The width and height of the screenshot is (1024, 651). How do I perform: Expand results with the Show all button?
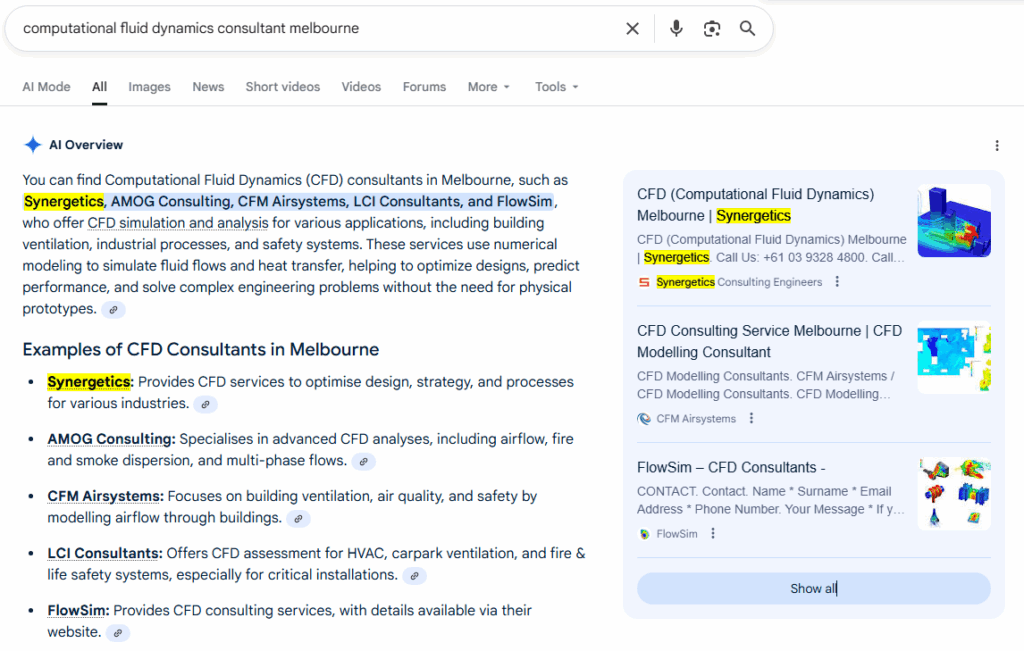tap(813, 588)
